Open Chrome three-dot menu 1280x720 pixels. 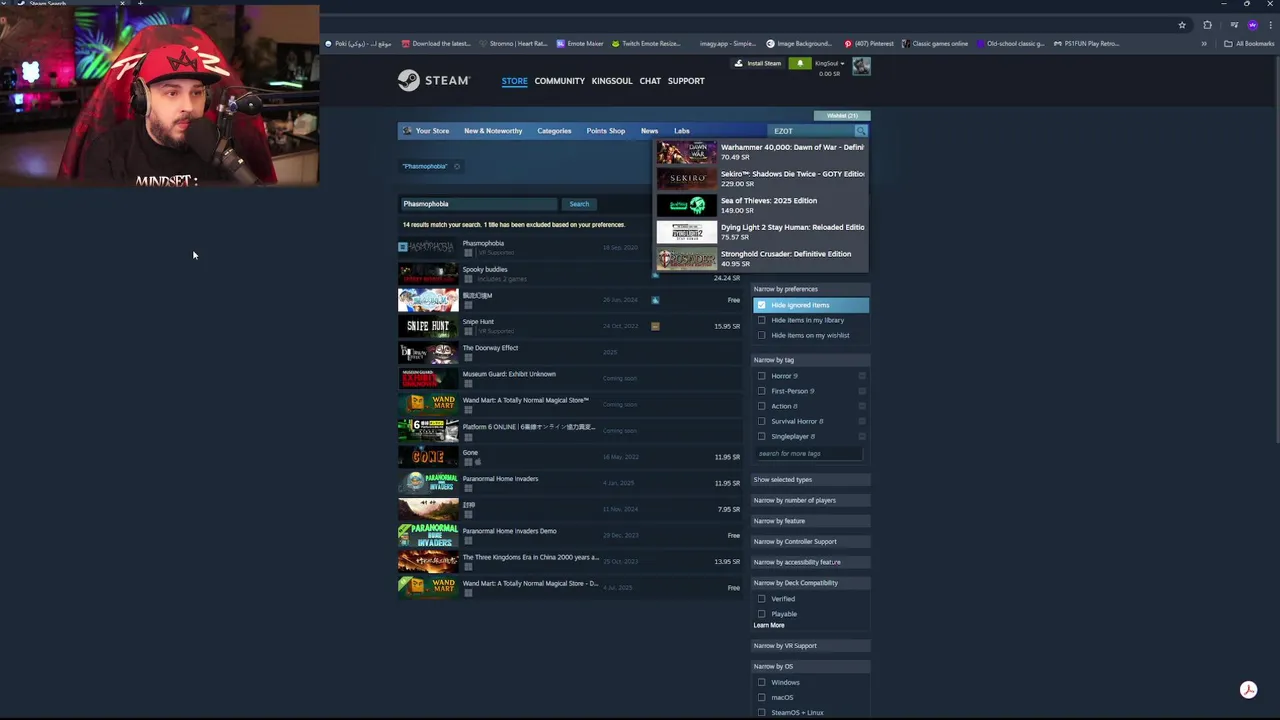(1270, 25)
